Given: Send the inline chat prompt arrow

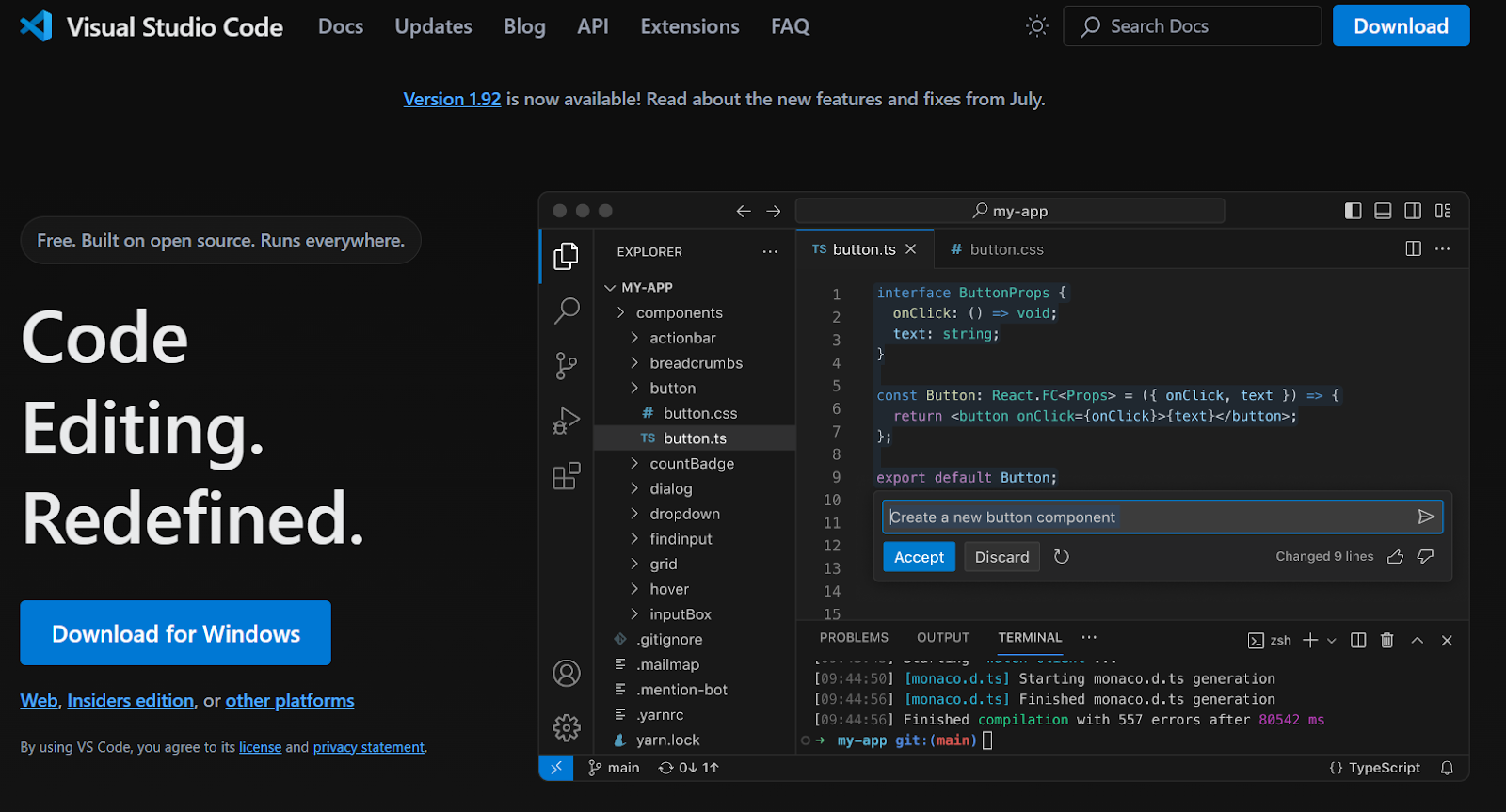Looking at the screenshot, I should [x=1426, y=517].
